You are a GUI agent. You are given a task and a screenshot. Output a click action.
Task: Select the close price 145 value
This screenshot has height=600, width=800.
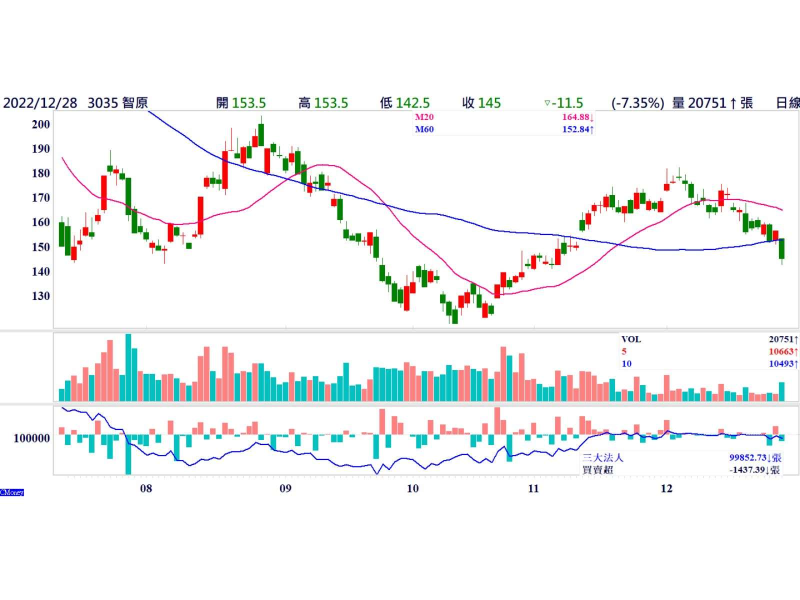[490, 103]
